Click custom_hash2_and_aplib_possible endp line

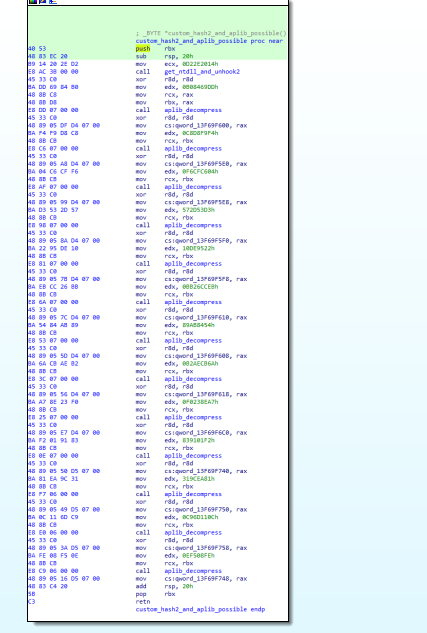click(200, 609)
